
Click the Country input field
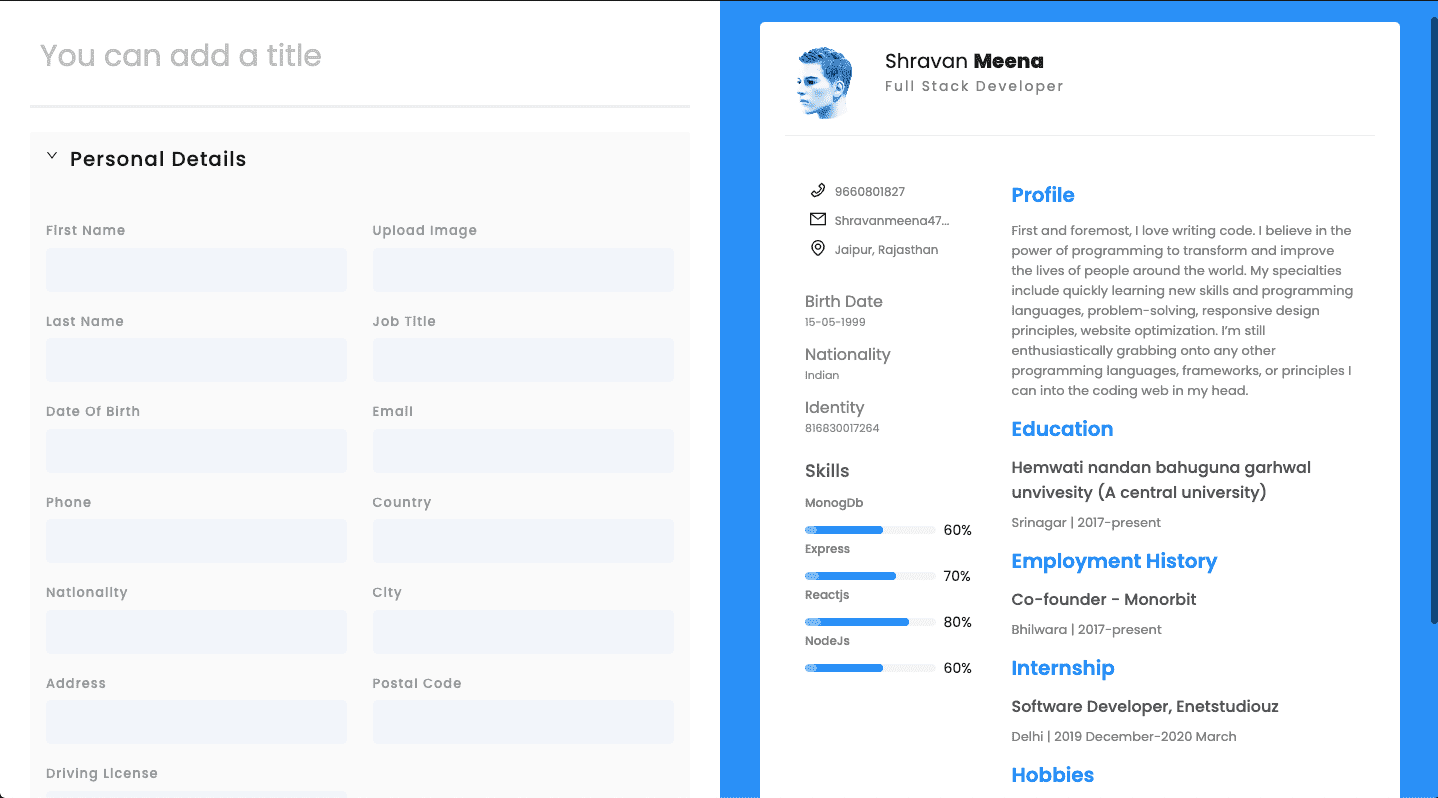[x=523, y=541]
